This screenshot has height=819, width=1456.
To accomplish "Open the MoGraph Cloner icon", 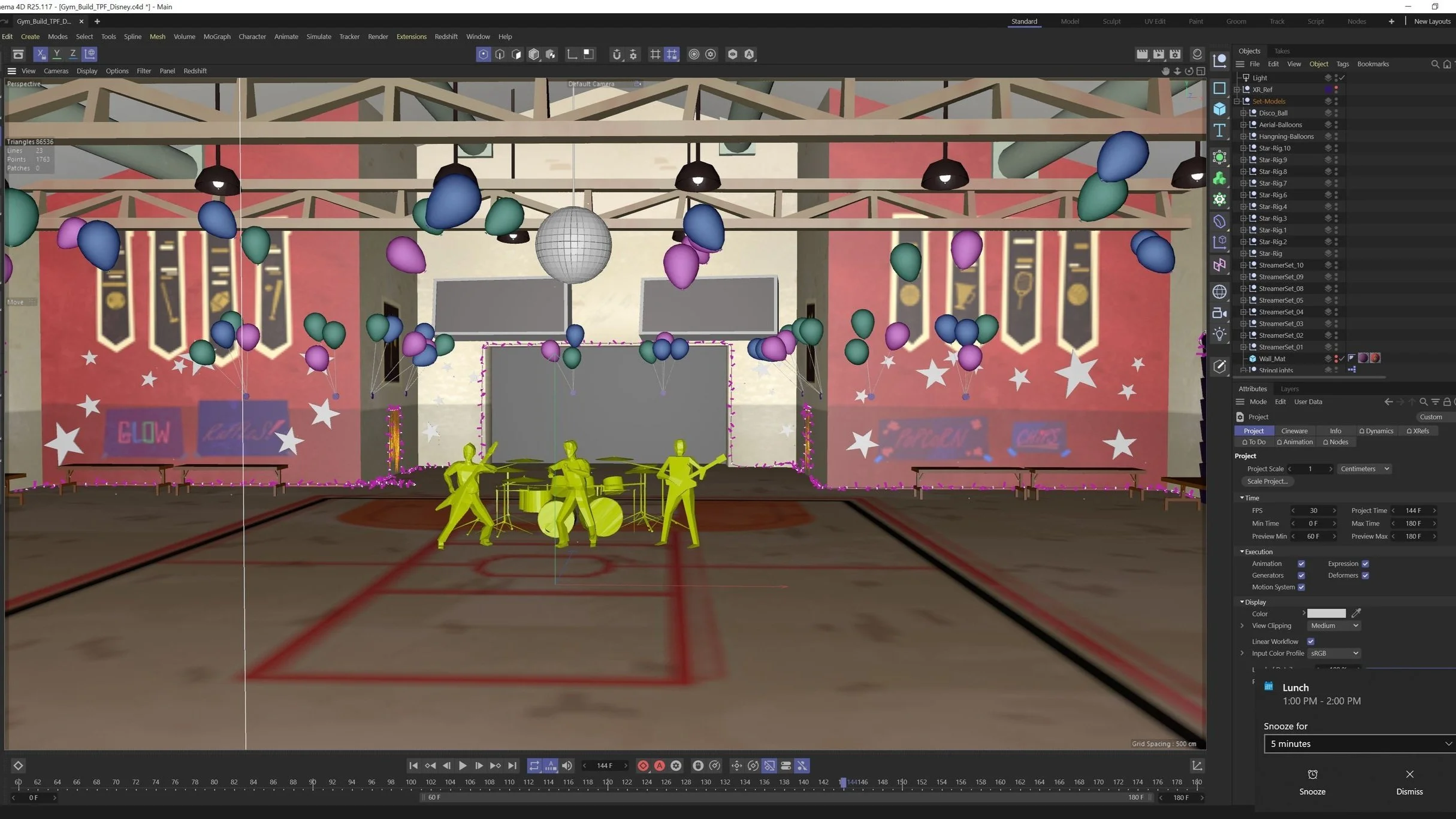I will pyautogui.click(x=1219, y=179).
